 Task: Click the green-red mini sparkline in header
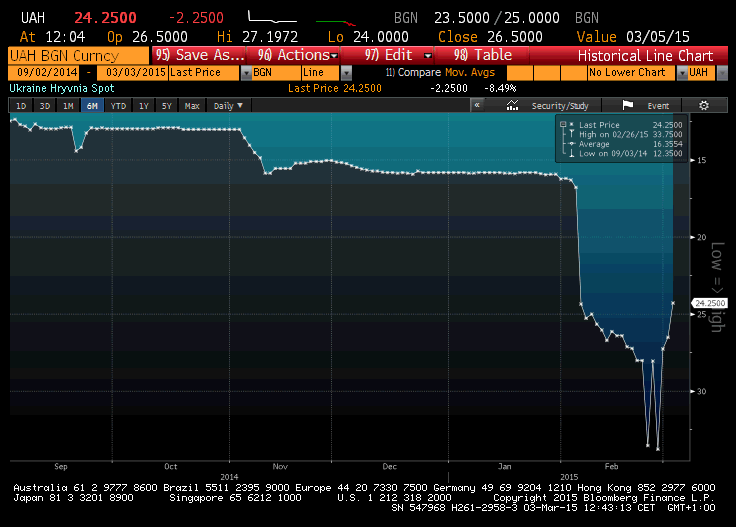(336, 22)
